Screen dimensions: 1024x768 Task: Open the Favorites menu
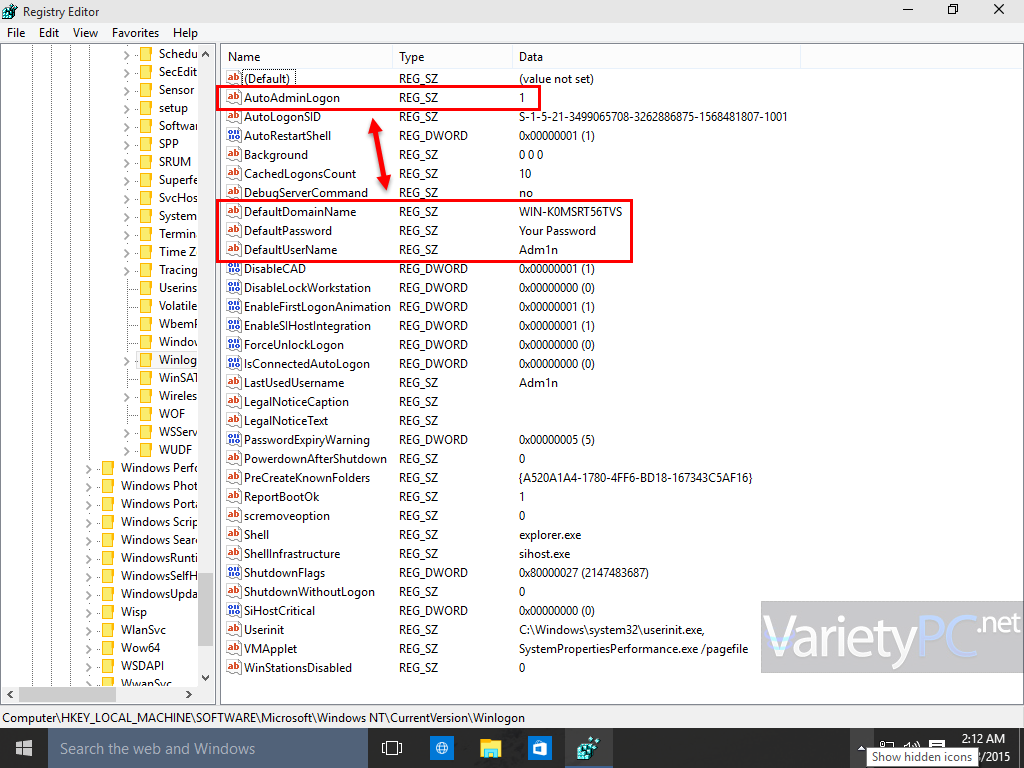coord(135,32)
